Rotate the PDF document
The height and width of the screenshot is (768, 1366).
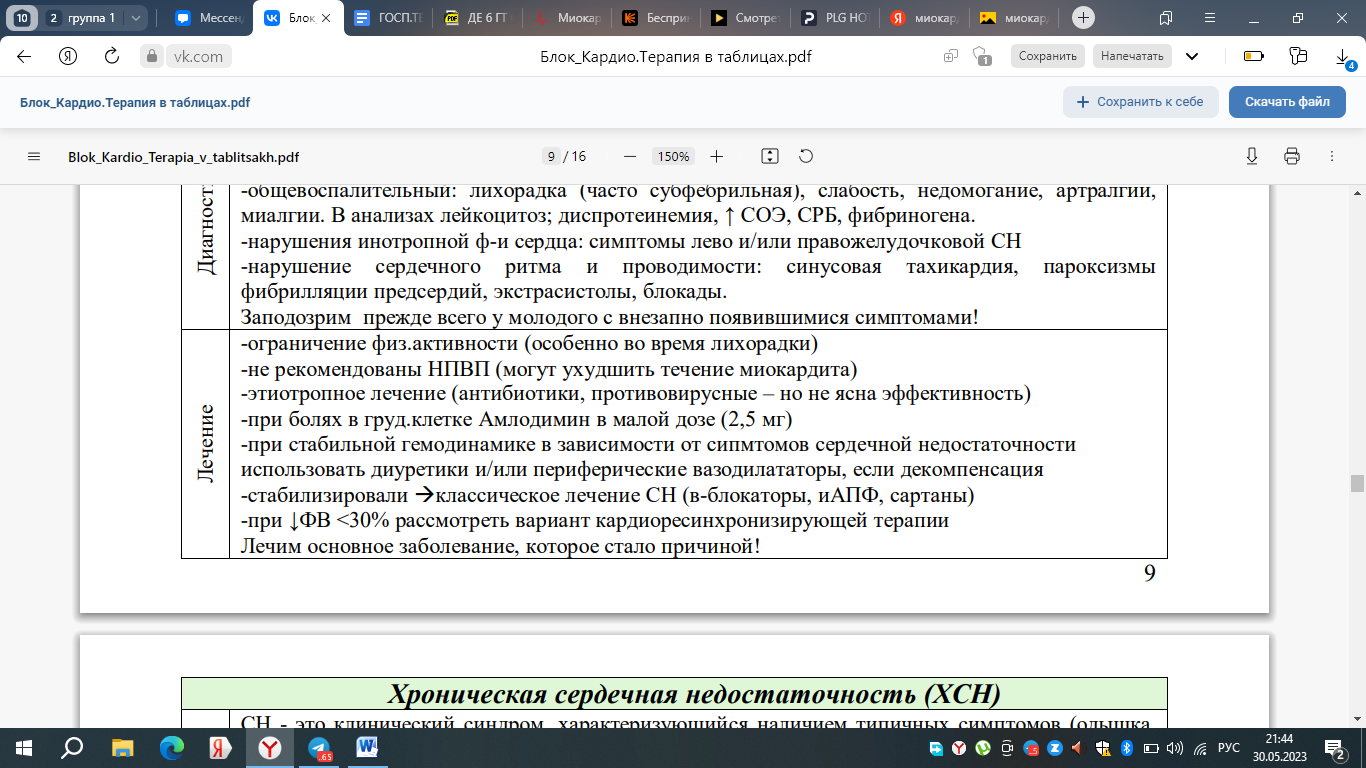[x=806, y=157]
